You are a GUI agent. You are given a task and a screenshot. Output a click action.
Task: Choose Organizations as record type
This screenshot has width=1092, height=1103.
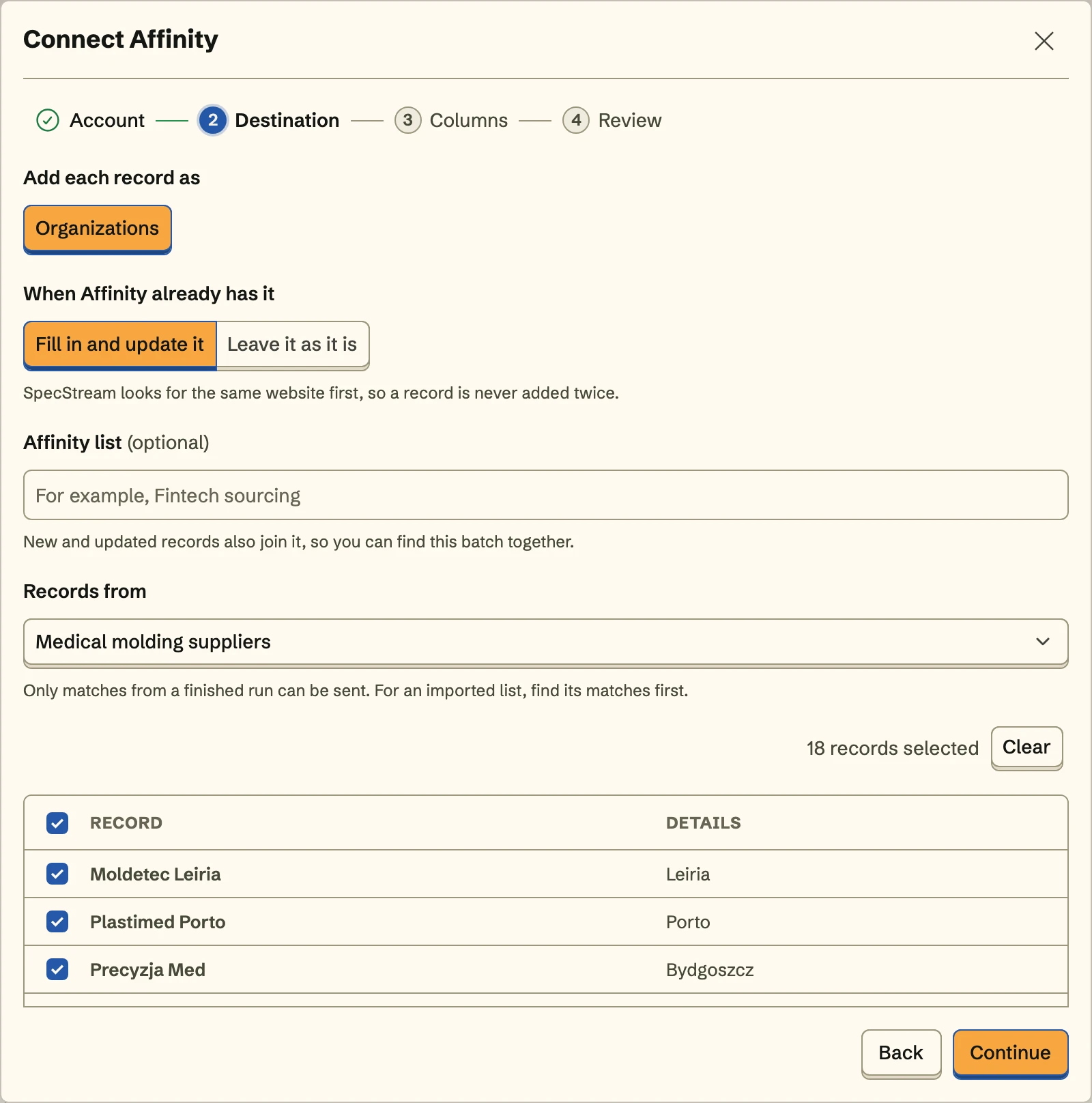pos(98,229)
